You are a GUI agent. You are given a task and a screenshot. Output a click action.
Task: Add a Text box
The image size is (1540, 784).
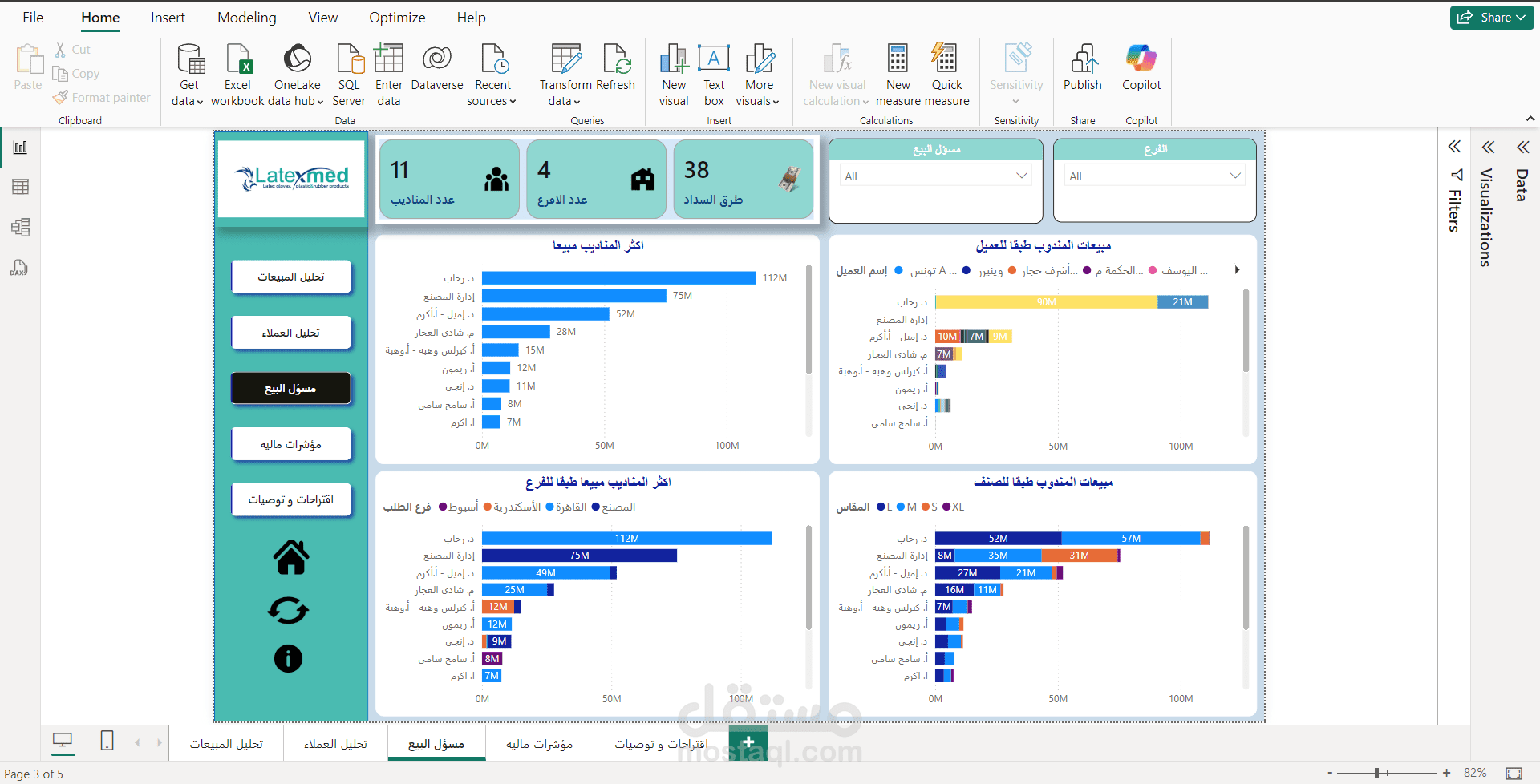(714, 75)
